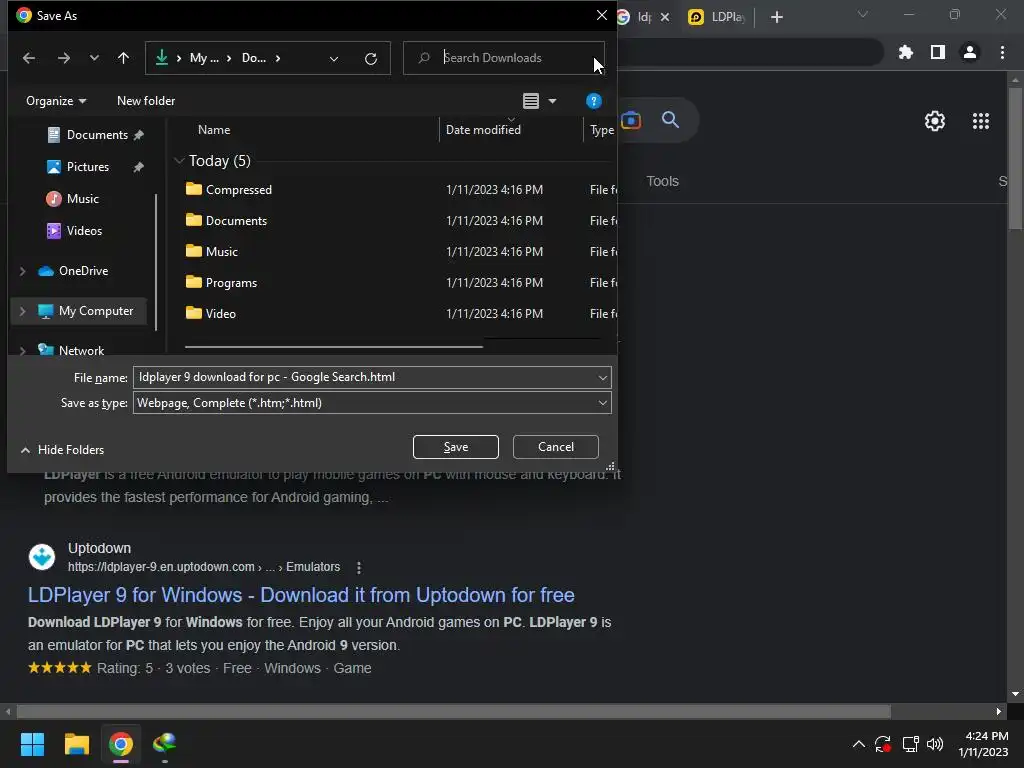The height and width of the screenshot is (768, 1024).
Task: Click the Cancel button
Action: pos(556,447)
